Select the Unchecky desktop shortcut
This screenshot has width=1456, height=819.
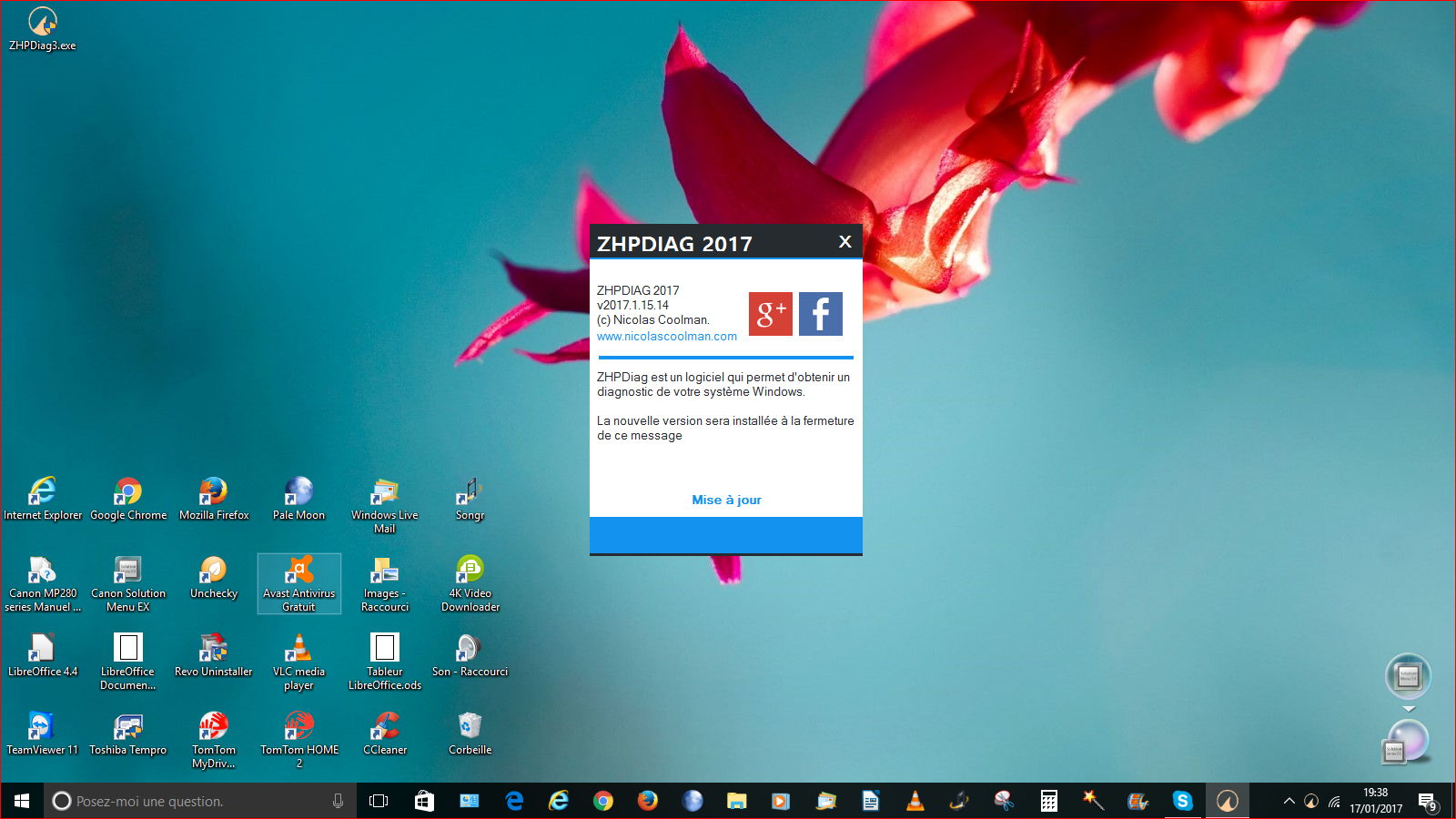tap(214, 577)
